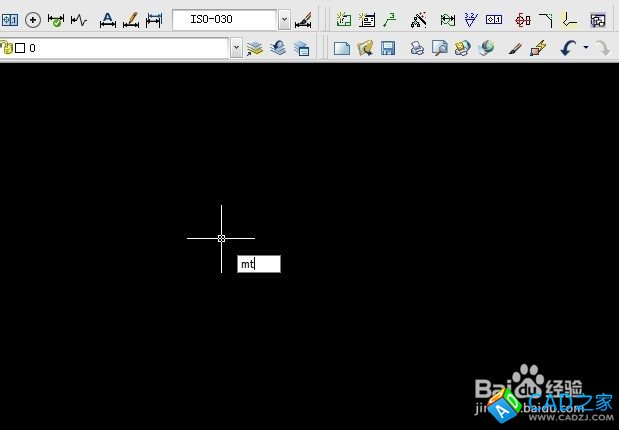Click the mt command input box
619x430 pixels.
(x=259, y=264)
